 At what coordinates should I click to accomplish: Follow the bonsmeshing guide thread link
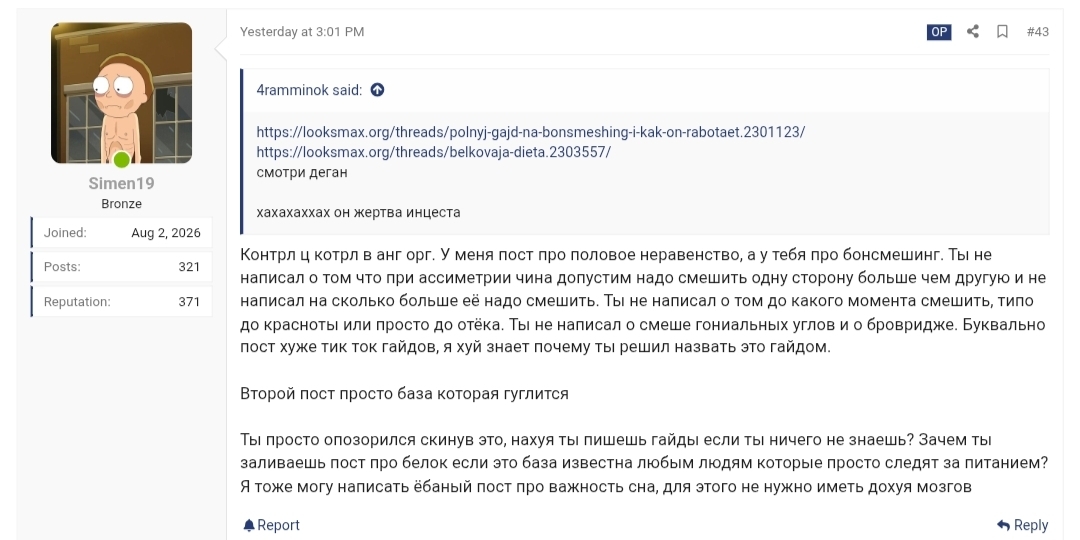[530, 132]
